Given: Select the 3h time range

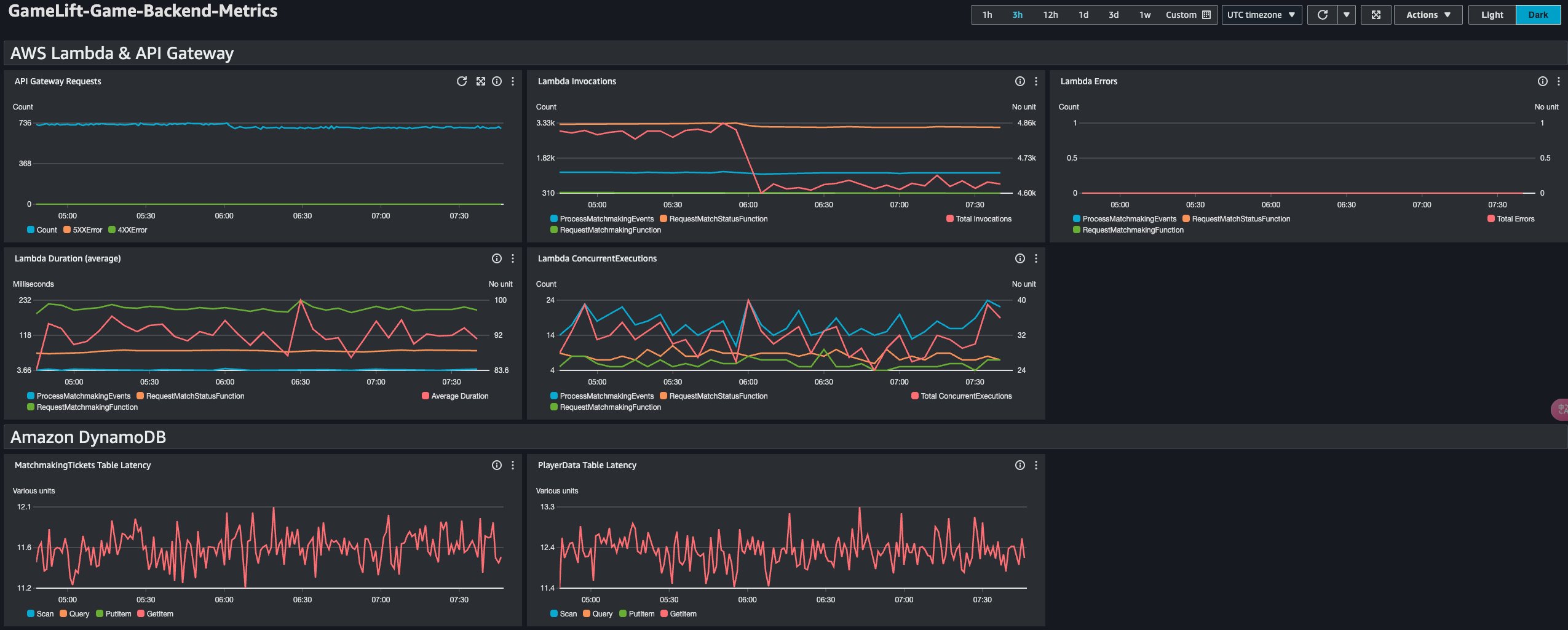Looking at the screenshot, I should tap(1018, 15).
